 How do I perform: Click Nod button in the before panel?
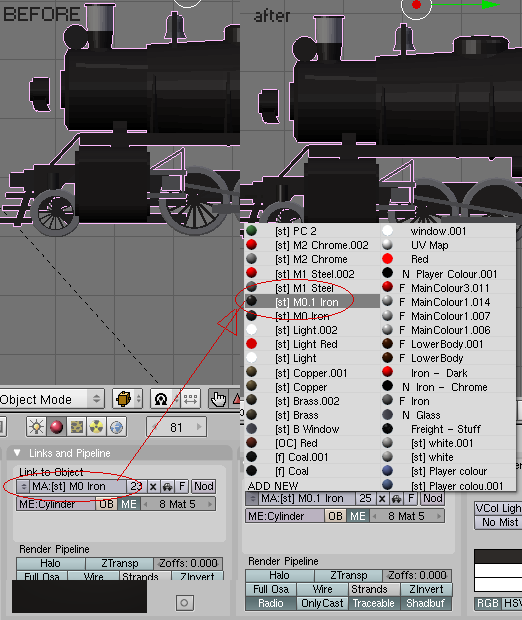click(x=204, y=486)
